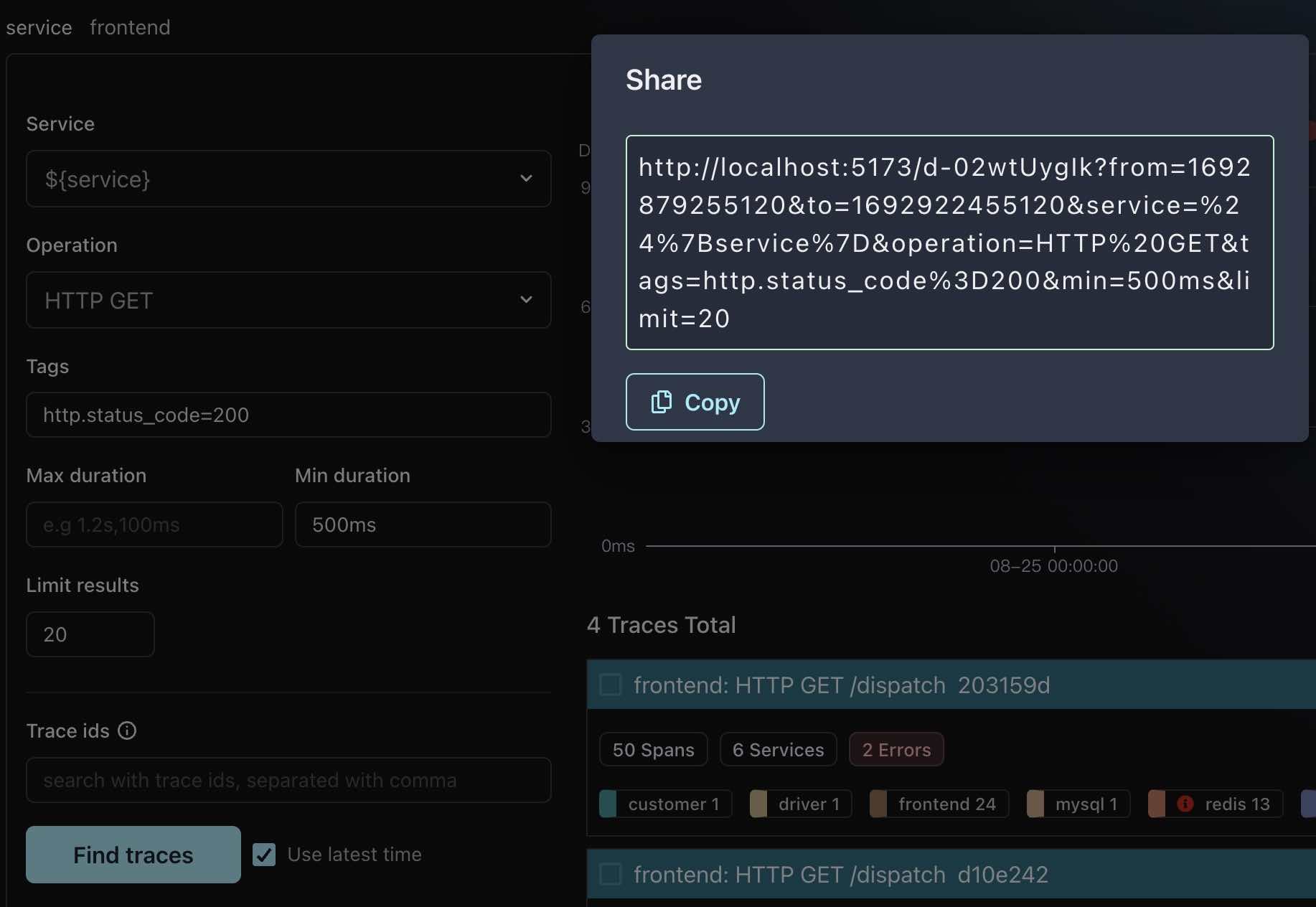1316x907 pixels.
Task: Click the frontend variable value at the top
Action: tap(130, 27)
